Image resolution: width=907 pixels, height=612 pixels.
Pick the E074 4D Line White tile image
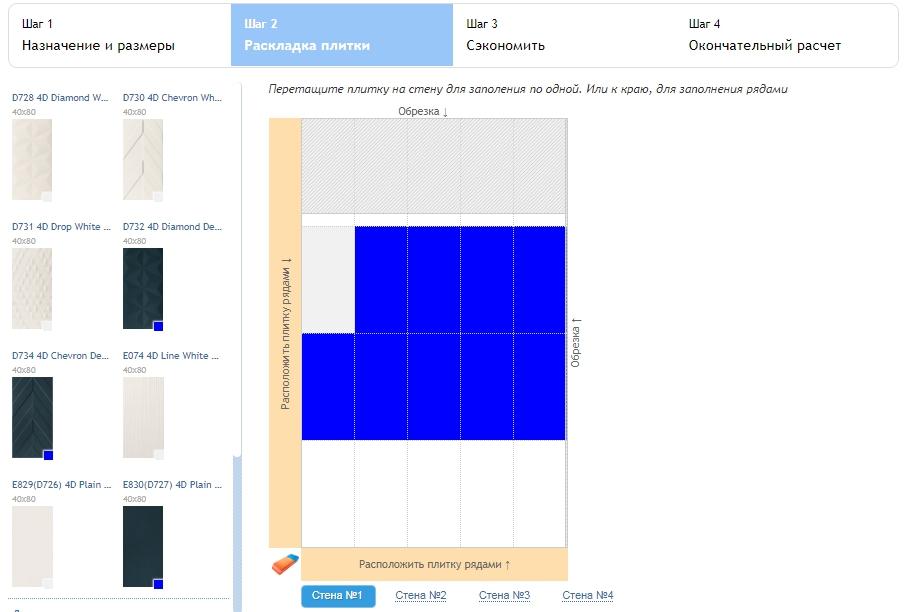[142, 417]
